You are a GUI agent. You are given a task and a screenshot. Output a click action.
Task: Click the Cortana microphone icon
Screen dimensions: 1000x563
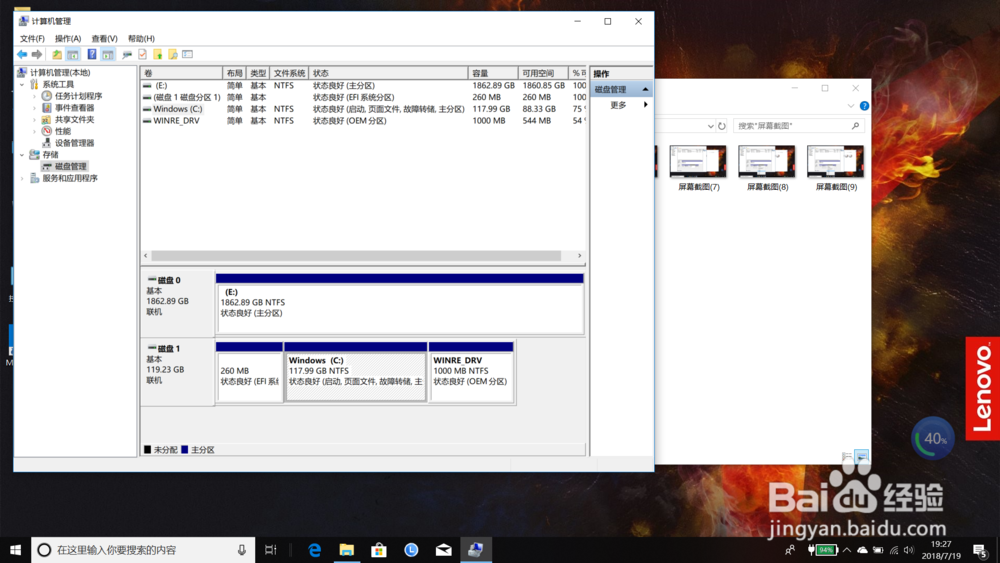tap(242, 550)
